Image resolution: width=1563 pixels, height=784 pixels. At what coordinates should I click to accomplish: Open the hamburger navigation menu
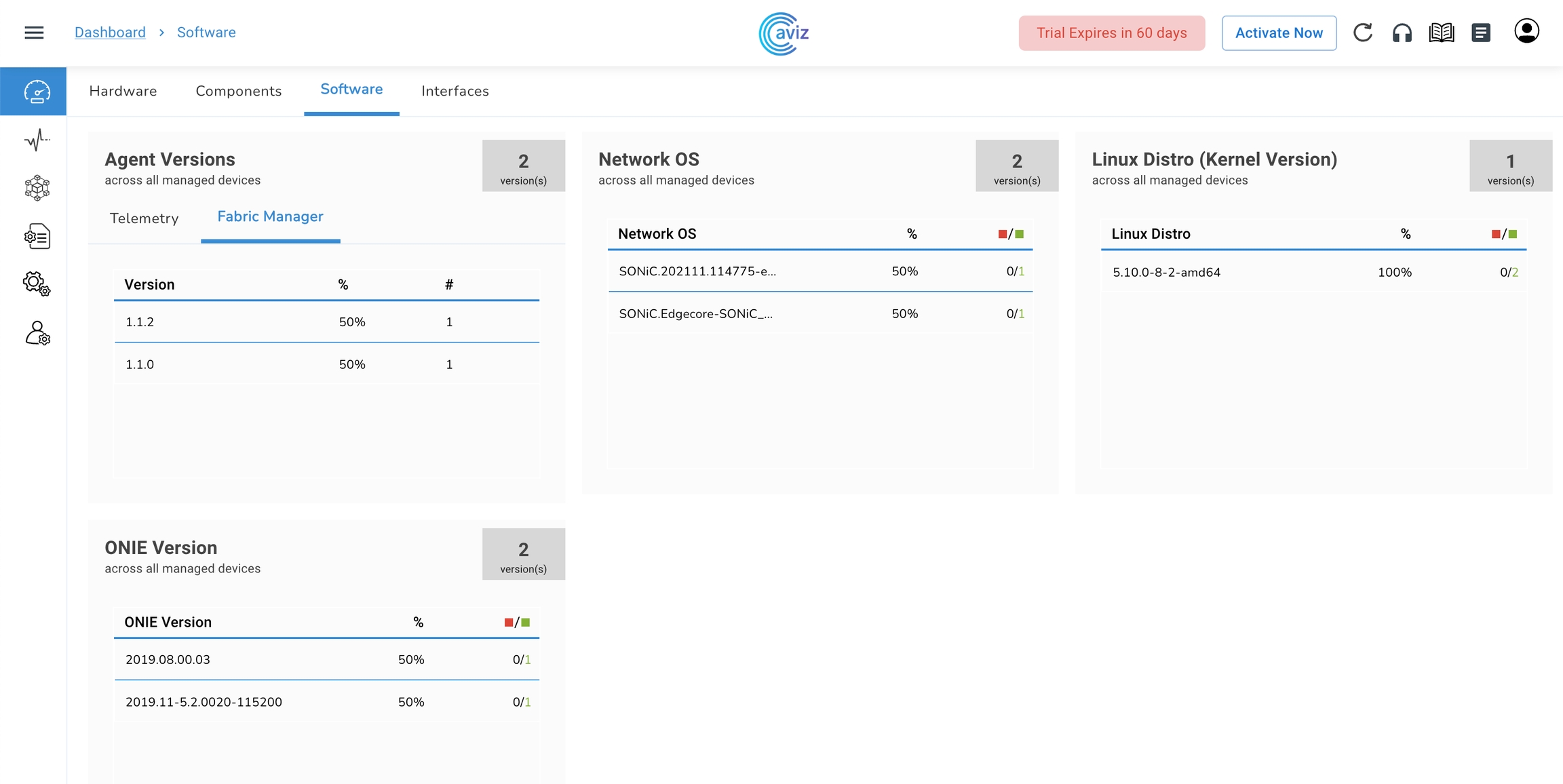click(34, 33)
